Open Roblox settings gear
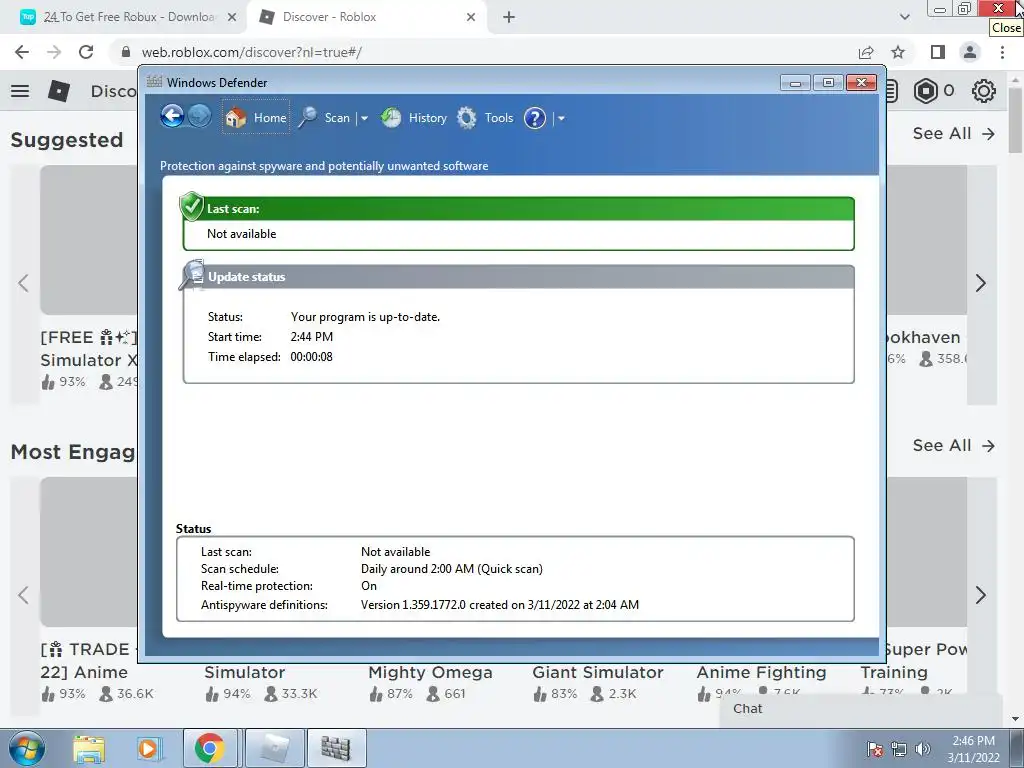The height and width of the screenshot is (768, 1024). [984, 91]
